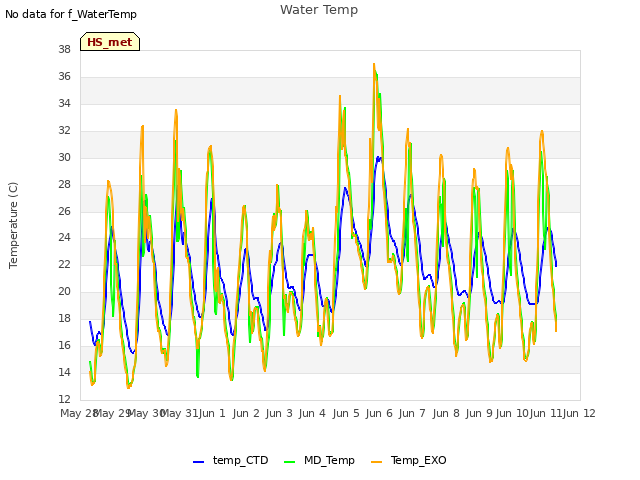Click the y-axis tick label 36
This screenshot has width=640, height=480.
(x=64, y=76)
